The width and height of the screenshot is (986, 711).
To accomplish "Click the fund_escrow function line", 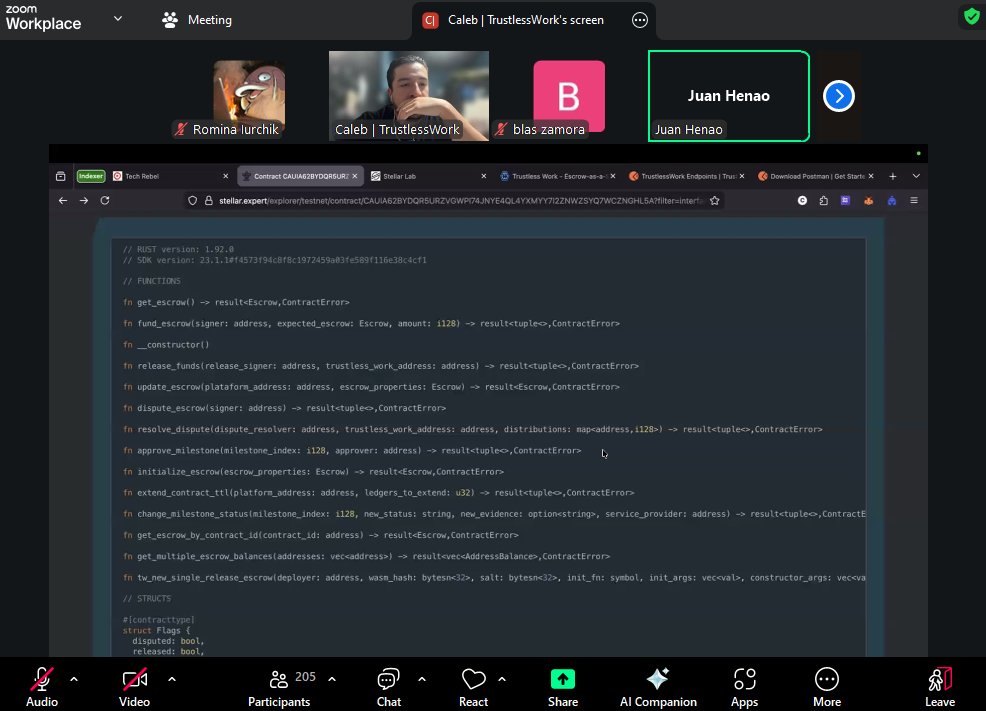I will [371, 323].
